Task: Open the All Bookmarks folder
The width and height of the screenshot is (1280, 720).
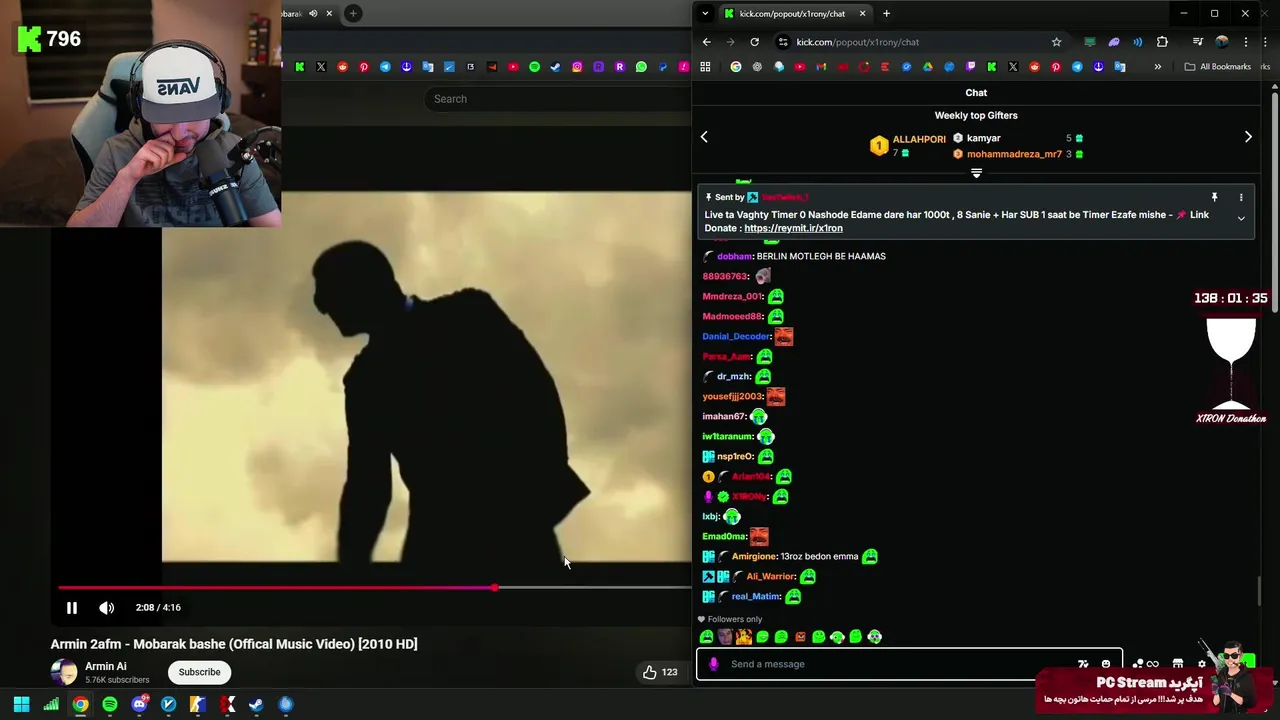Action: pyautogui.click(x=1217, y=67)
